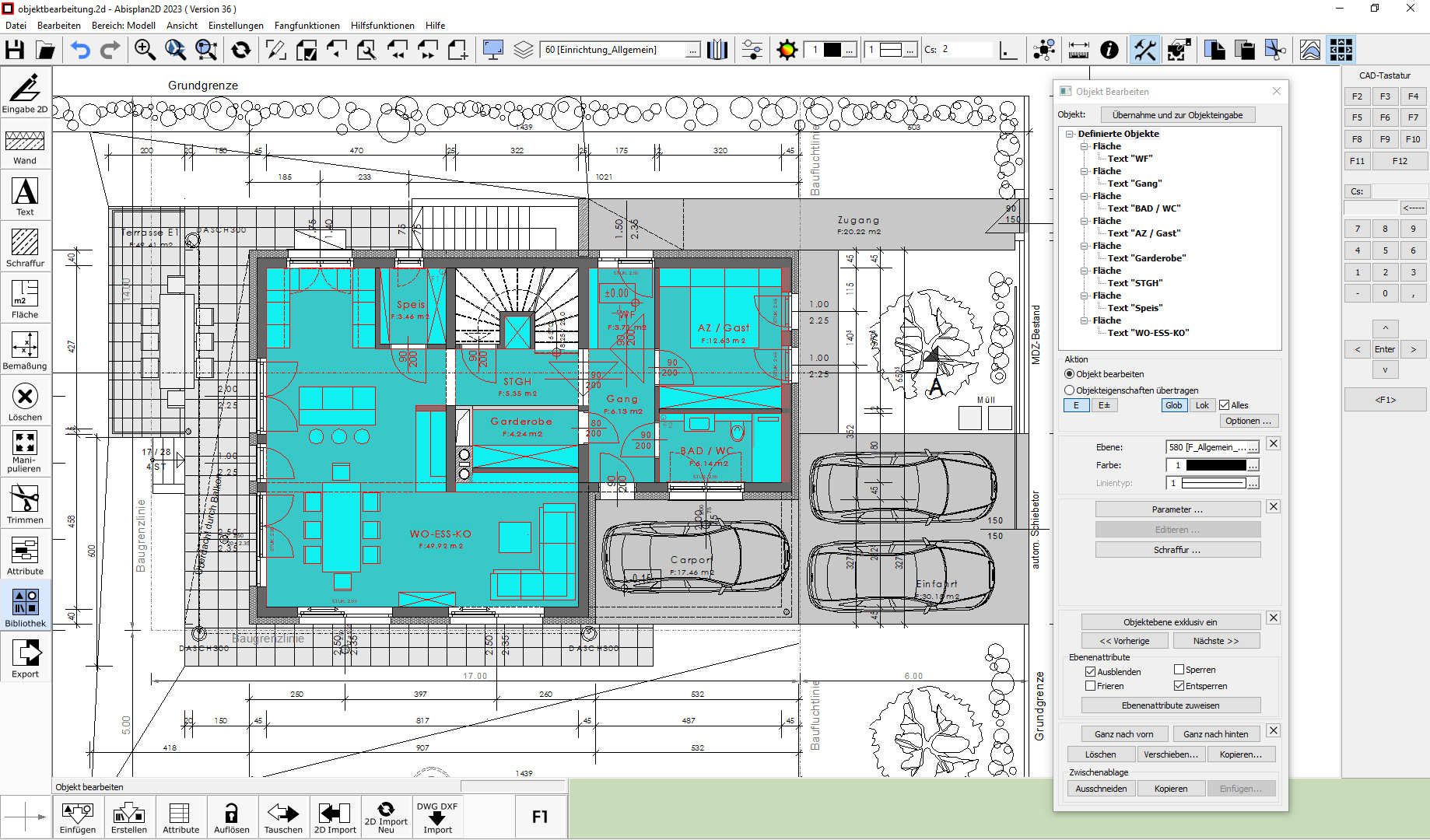Collapse the Definierte Objekte tree root
1430x840 pixels.
point(1071,134)
